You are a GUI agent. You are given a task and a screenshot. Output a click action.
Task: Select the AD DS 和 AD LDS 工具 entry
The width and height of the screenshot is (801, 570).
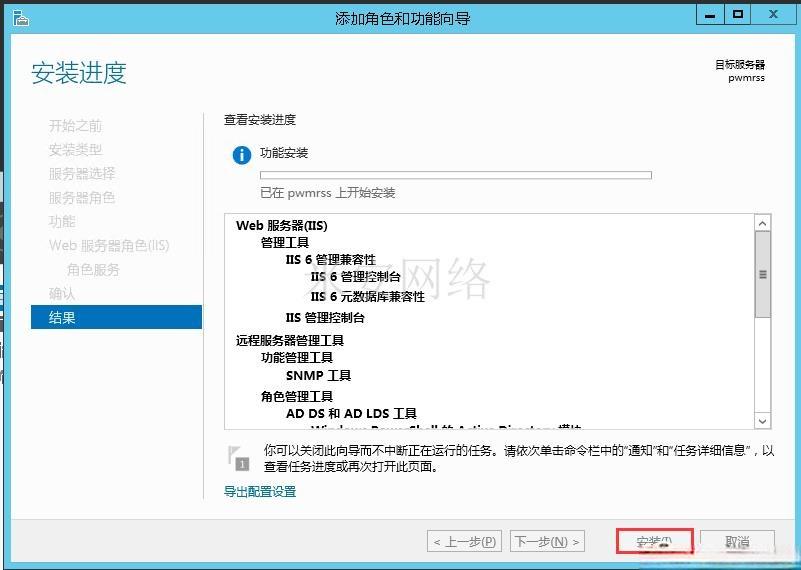pyautogui.click(x=351, y=413)
